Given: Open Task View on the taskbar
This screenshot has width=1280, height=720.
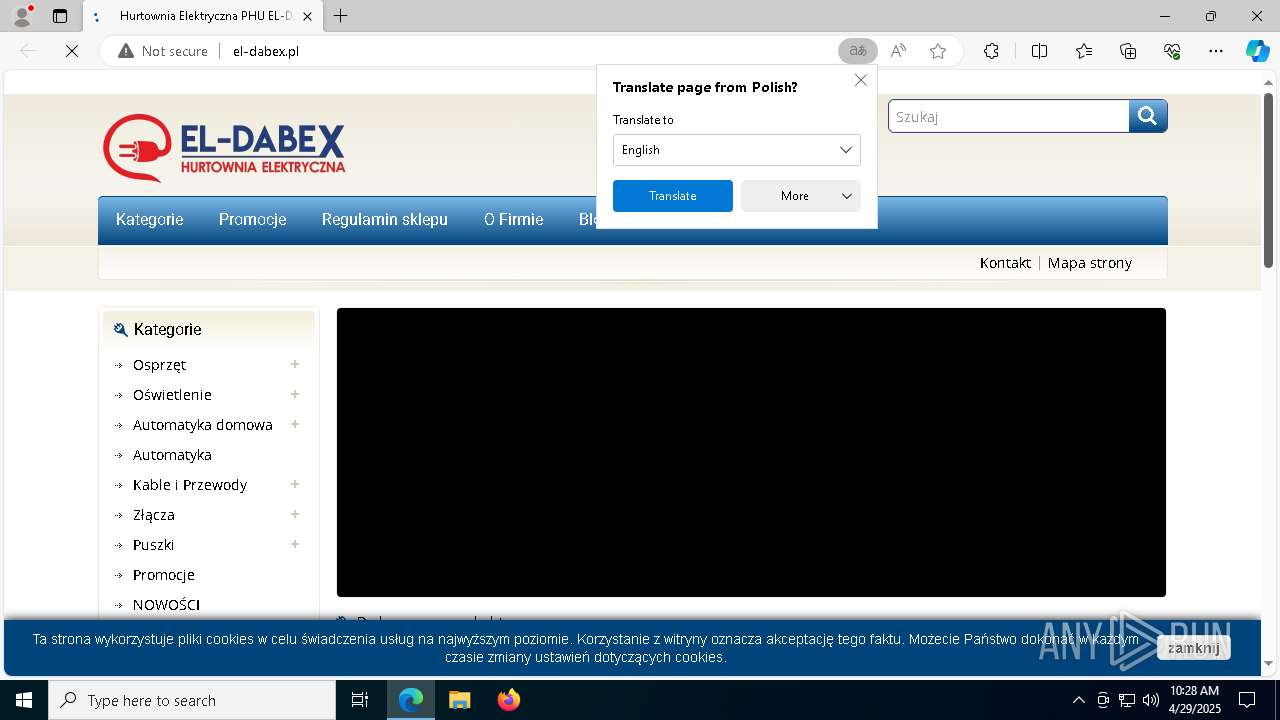Looking at the screenshot, I should pyautogui.click(x=360, y=700).
